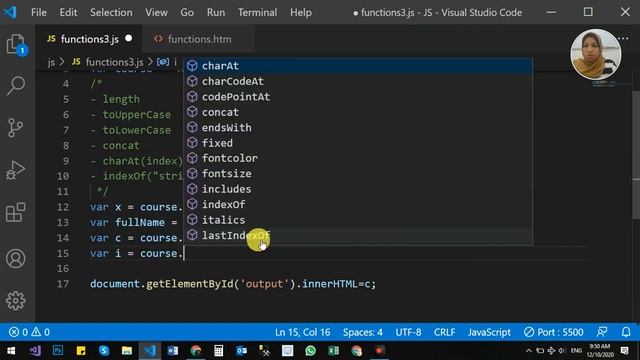Select charCodeAt suggestion
The width and height of the screenshot is (640, 360).
358,81
